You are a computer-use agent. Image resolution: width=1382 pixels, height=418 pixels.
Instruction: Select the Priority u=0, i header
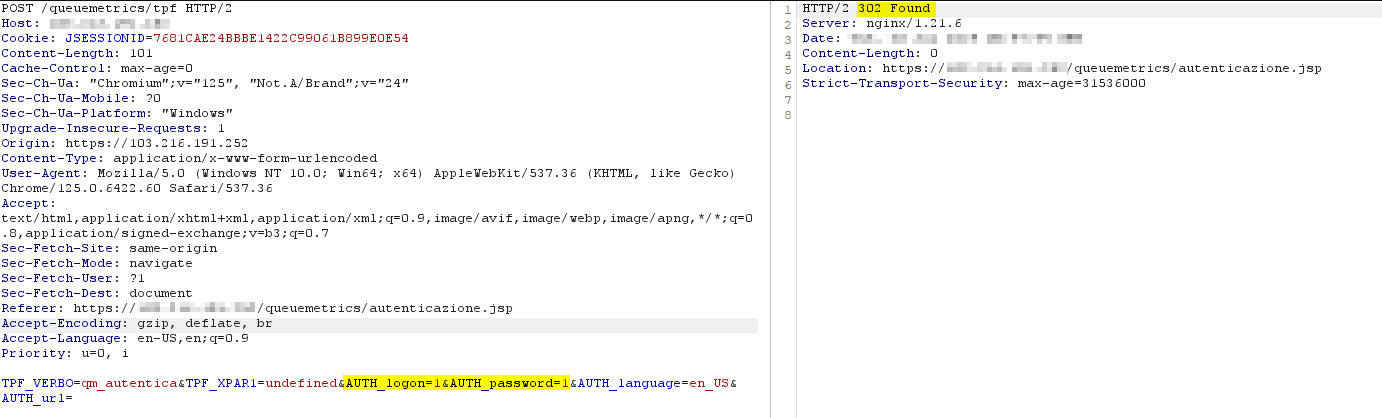[x=65, y=353]
